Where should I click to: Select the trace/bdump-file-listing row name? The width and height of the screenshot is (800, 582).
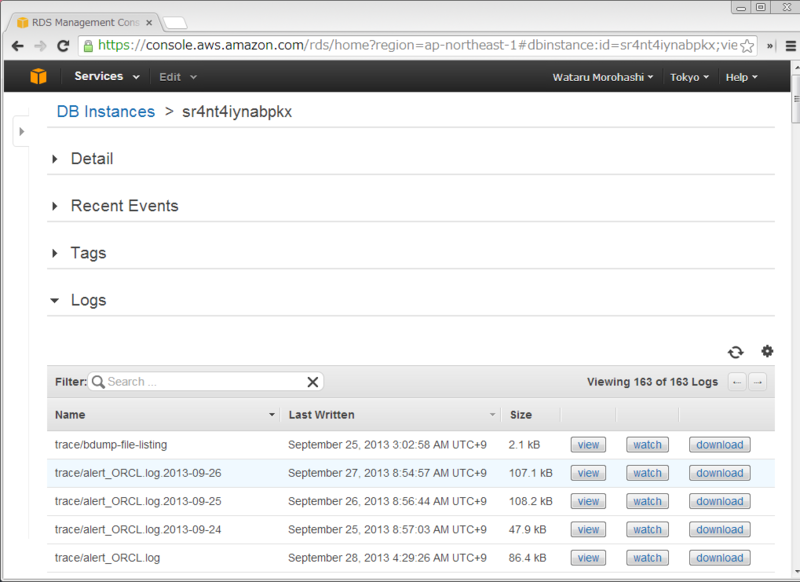coord(111,445)
